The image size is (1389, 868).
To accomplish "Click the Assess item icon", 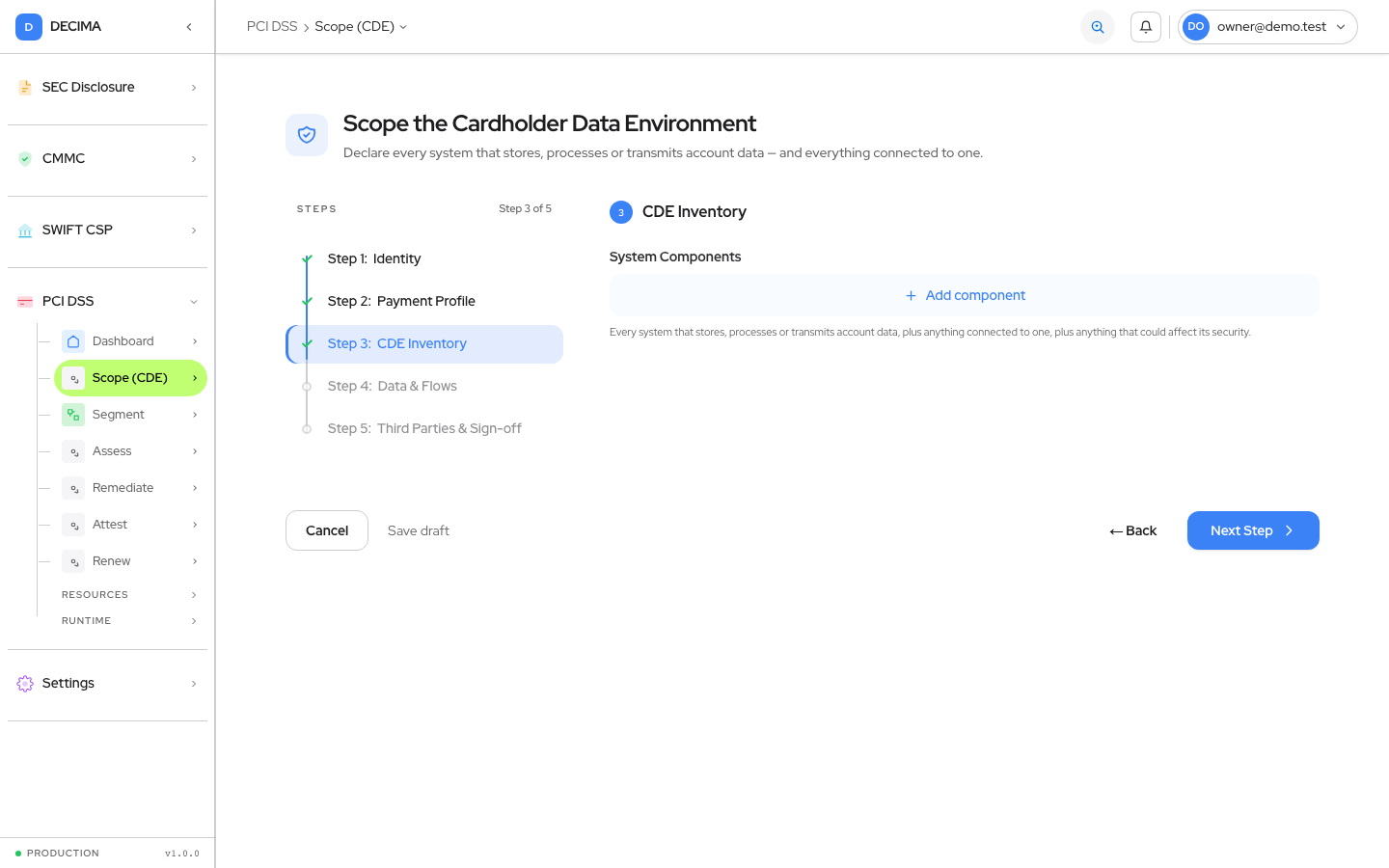I will [73, 451].
